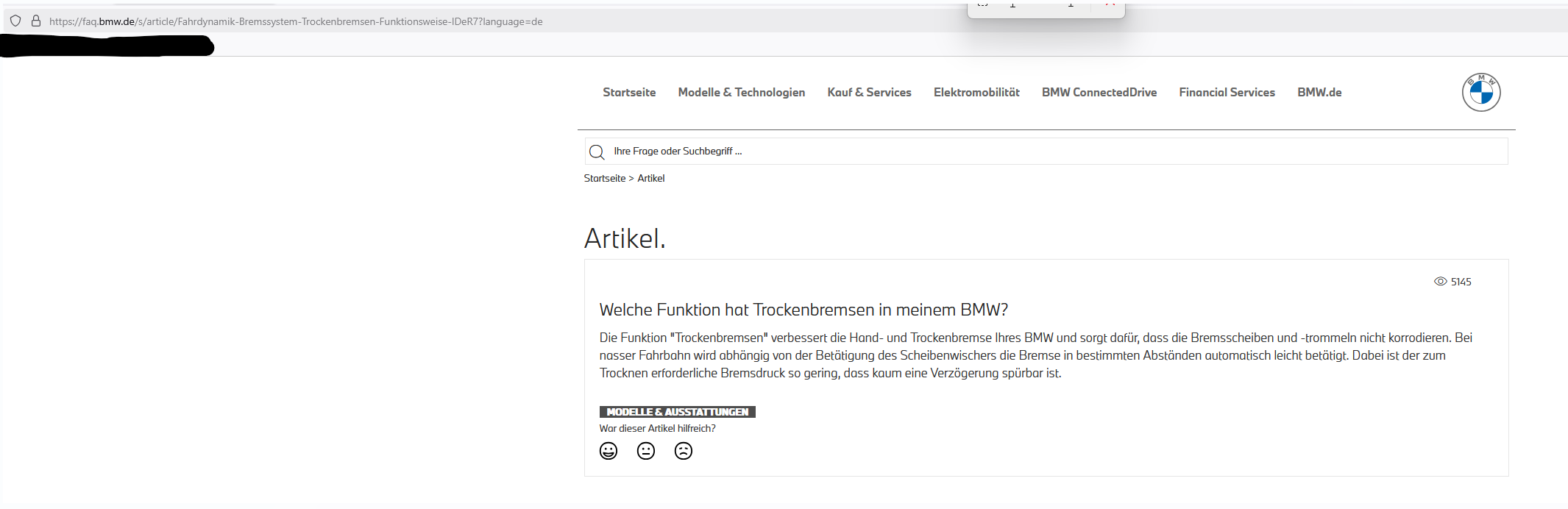The width and height of the screenshot is (1568, 509).
Task: Rate article with sad face icon
Action: (x=684, y=451)
